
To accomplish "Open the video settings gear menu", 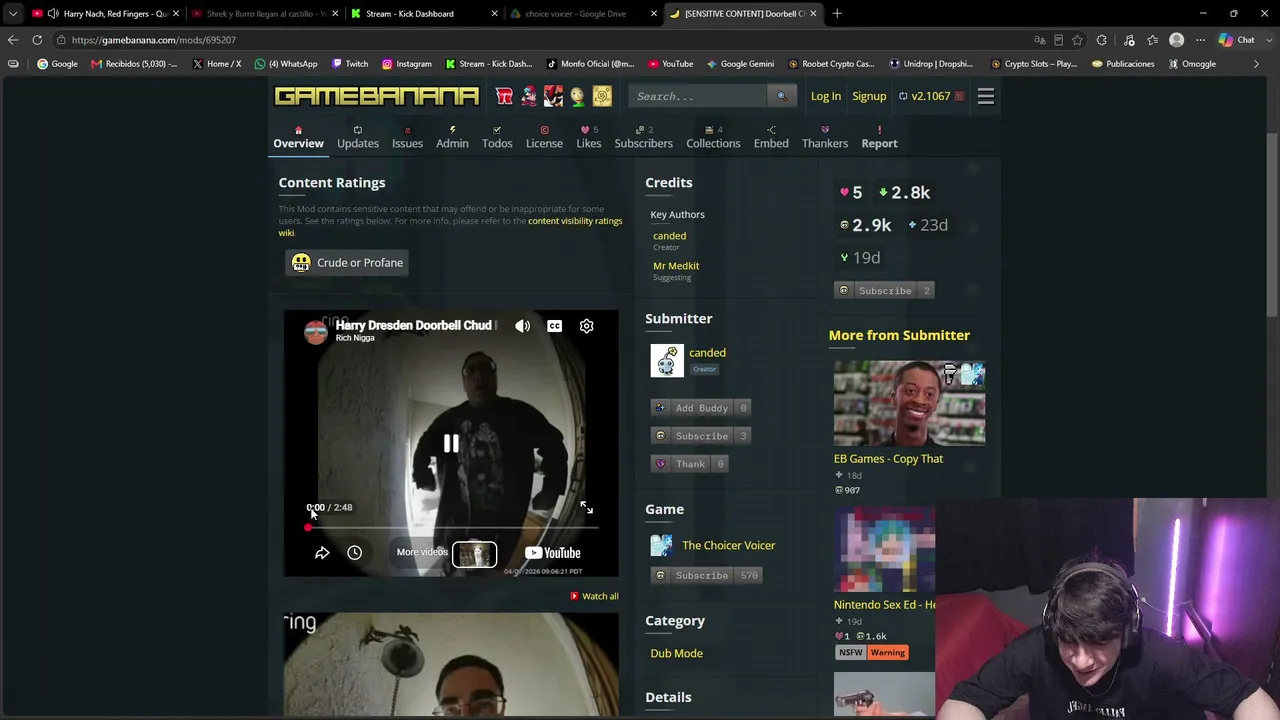I will tap(586, 326).
